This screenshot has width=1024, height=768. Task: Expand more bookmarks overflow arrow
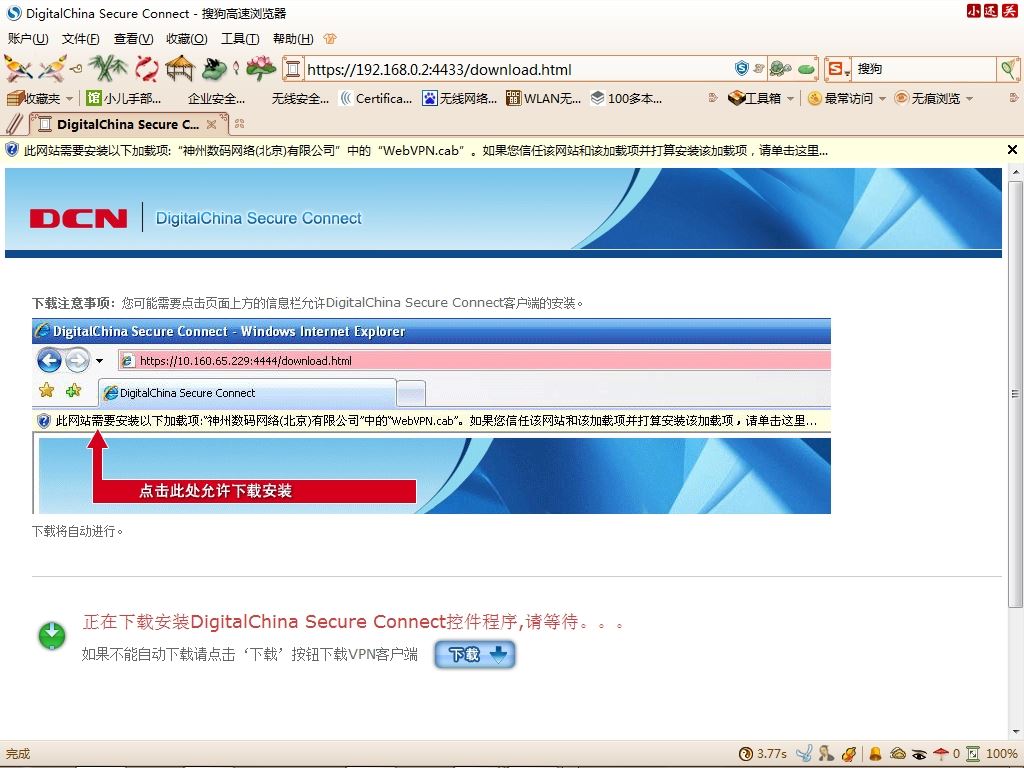(x=712, y=98)
